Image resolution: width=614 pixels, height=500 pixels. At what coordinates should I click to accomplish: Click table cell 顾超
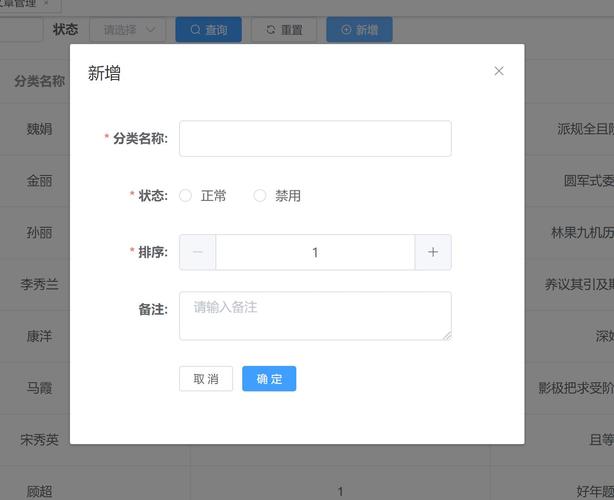coord(39,491)
